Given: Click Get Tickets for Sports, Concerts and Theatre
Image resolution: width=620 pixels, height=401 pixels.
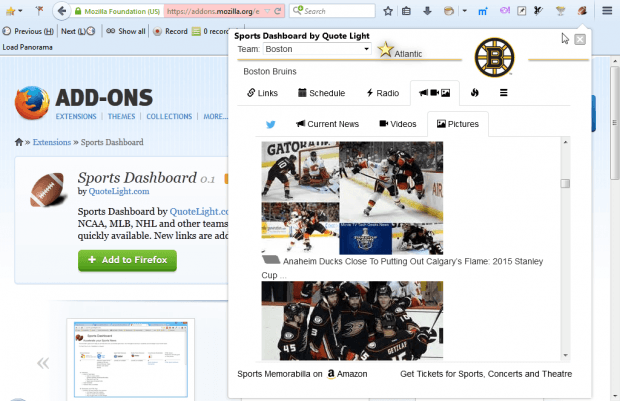Looking at the screenshot, I should (x=486, y=374).
